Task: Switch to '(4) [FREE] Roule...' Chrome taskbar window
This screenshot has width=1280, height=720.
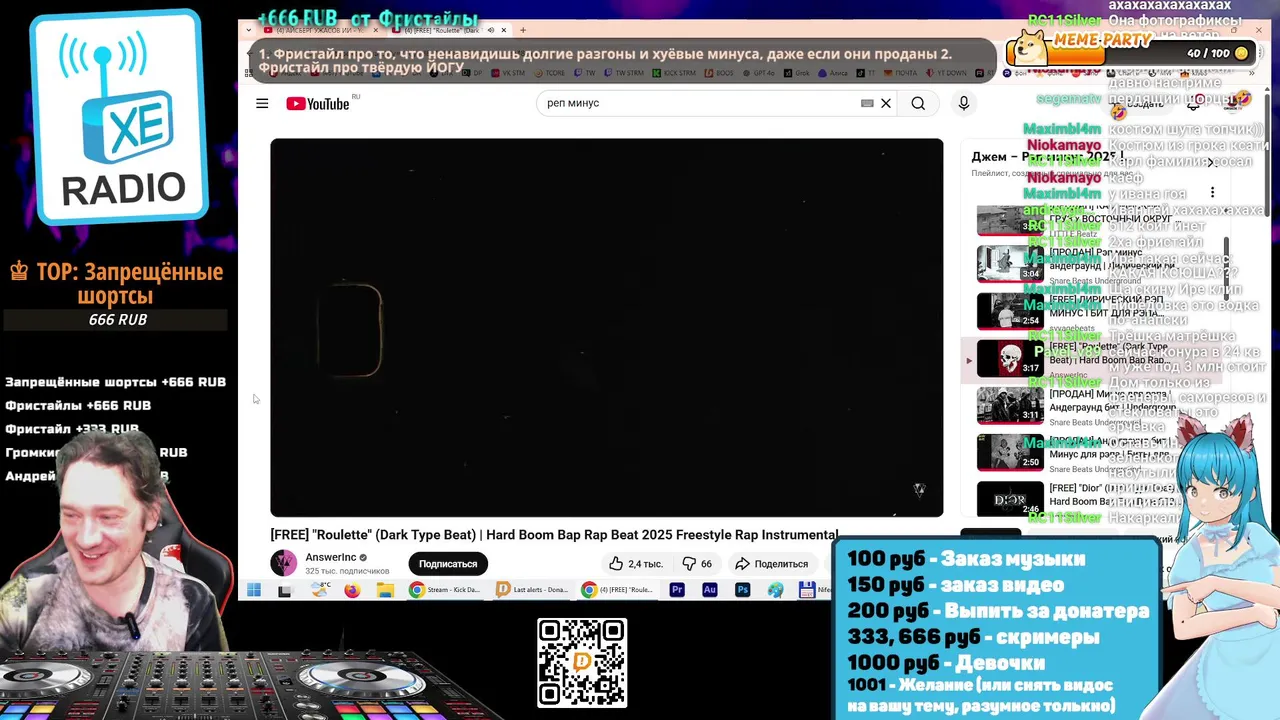Action: click(x=619, y=590)
